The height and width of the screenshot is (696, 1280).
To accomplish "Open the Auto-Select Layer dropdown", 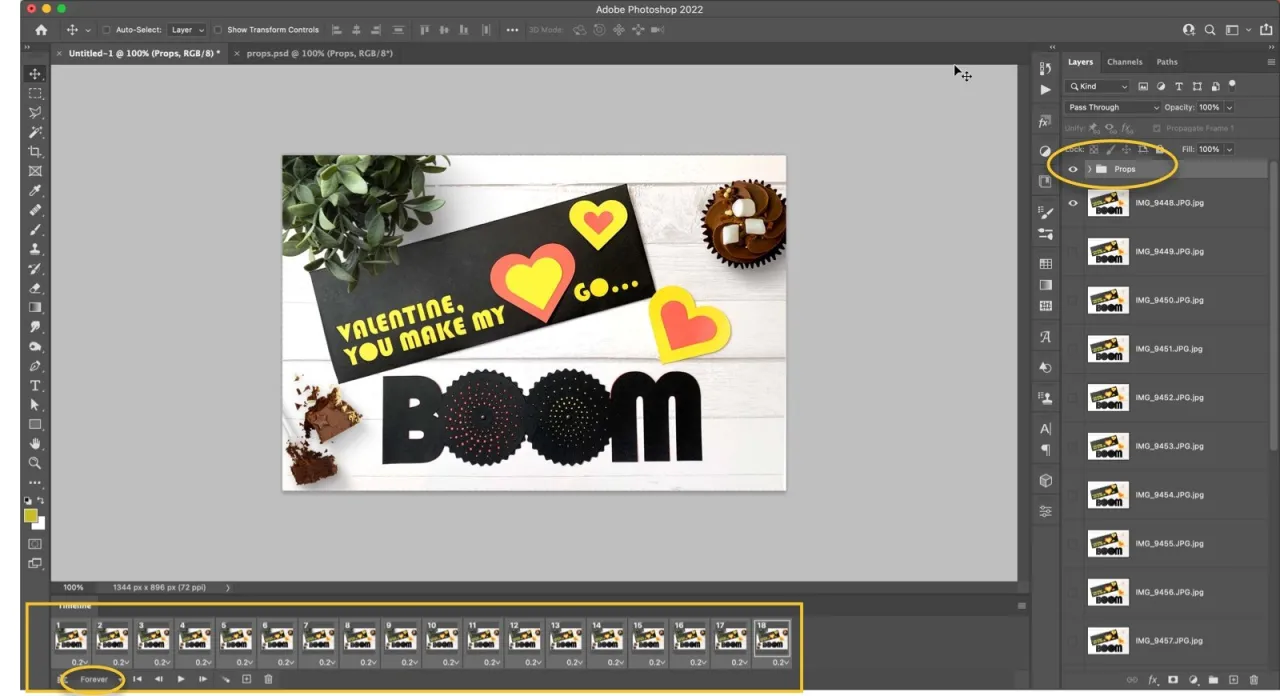I will pyautogui.click(x=186, y=30).
